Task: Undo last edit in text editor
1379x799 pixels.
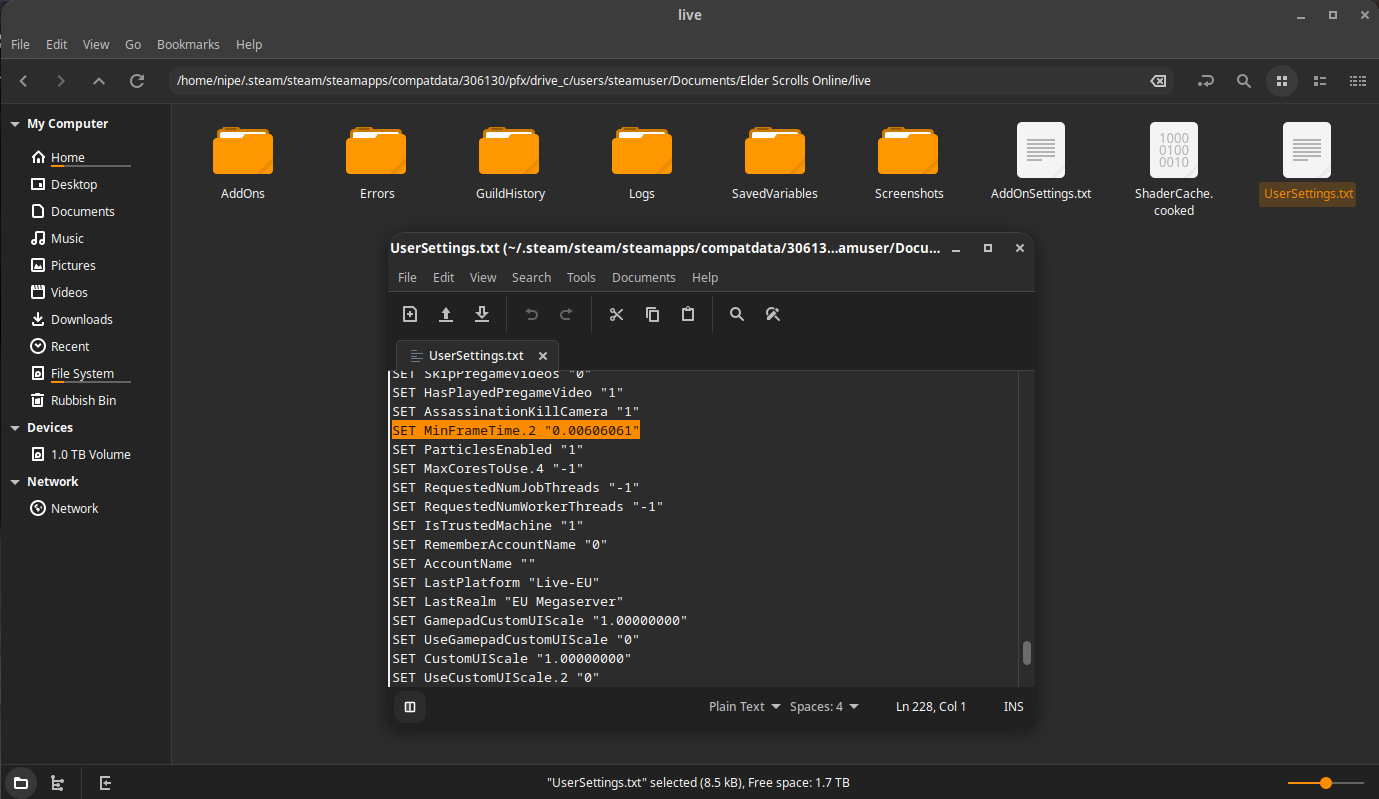Action: pos(532,314)
